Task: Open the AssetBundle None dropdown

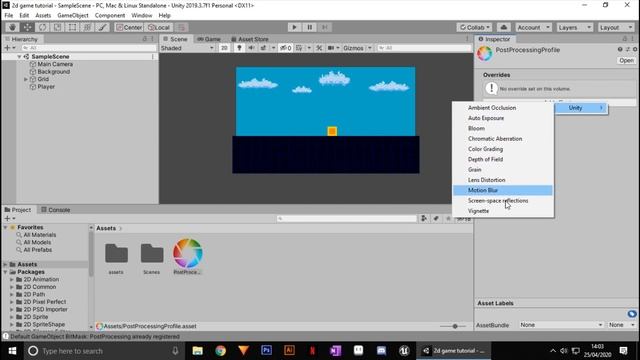Action: 561,325
